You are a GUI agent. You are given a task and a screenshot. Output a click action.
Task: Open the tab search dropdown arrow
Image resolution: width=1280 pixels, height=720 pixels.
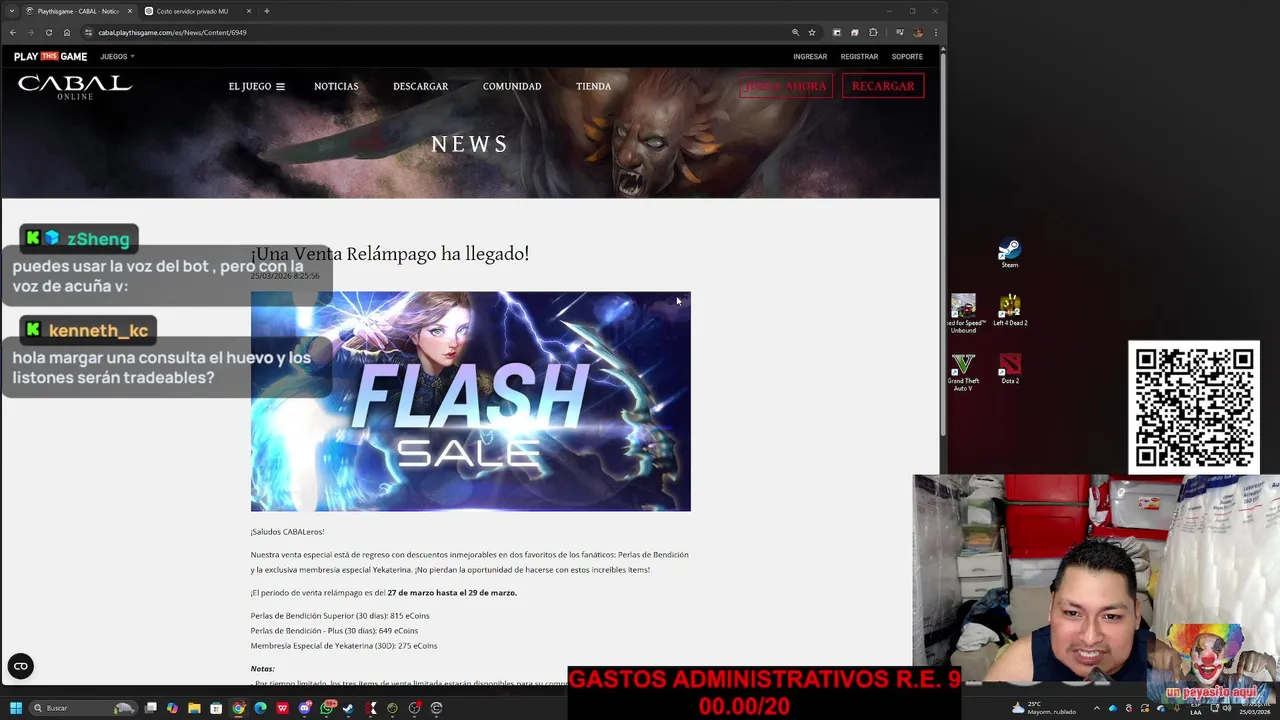[12, 11]
